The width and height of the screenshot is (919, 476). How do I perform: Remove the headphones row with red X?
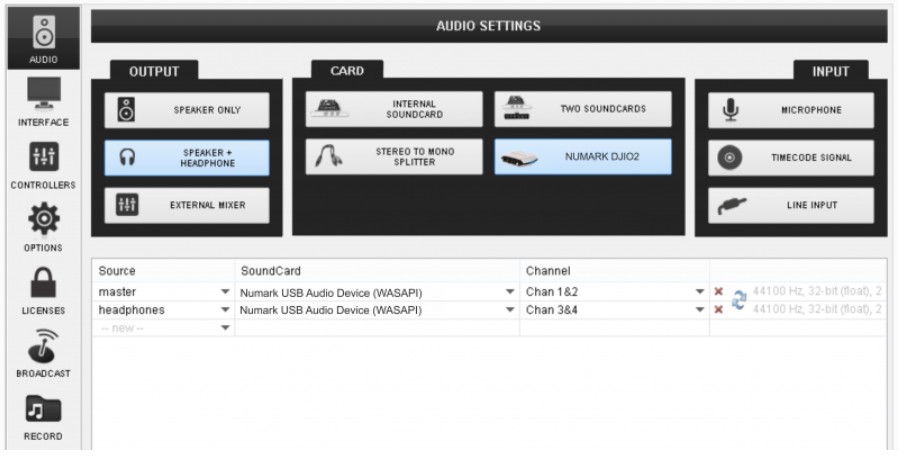pos(719,310)
